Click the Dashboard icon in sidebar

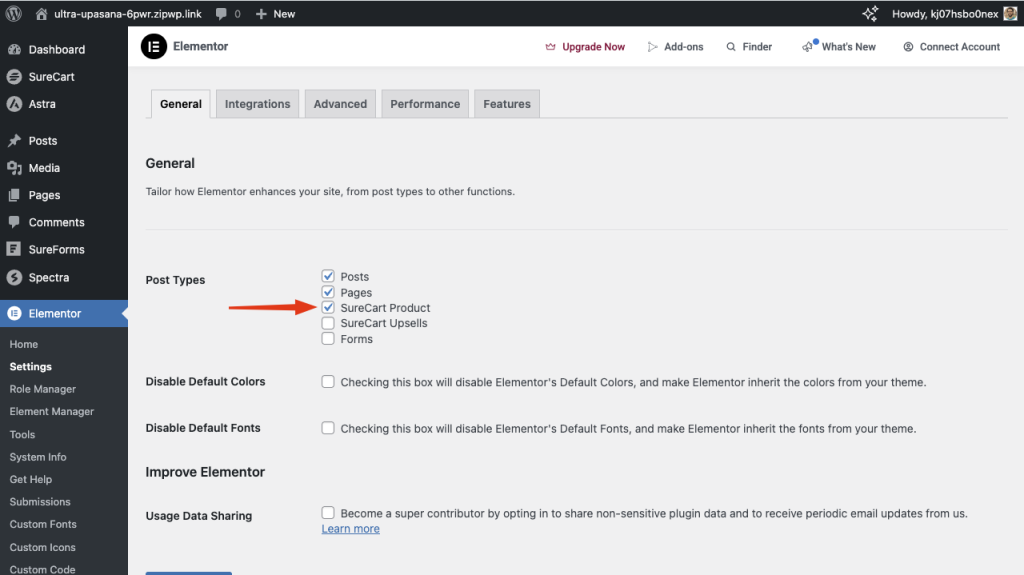(x=14, y=49)
